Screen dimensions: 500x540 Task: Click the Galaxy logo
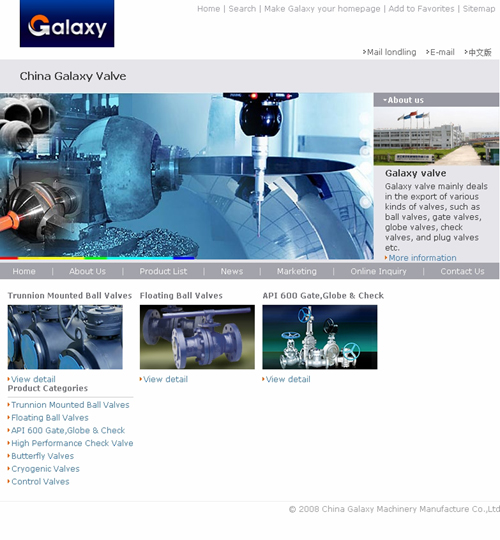[x=67, y=23]
